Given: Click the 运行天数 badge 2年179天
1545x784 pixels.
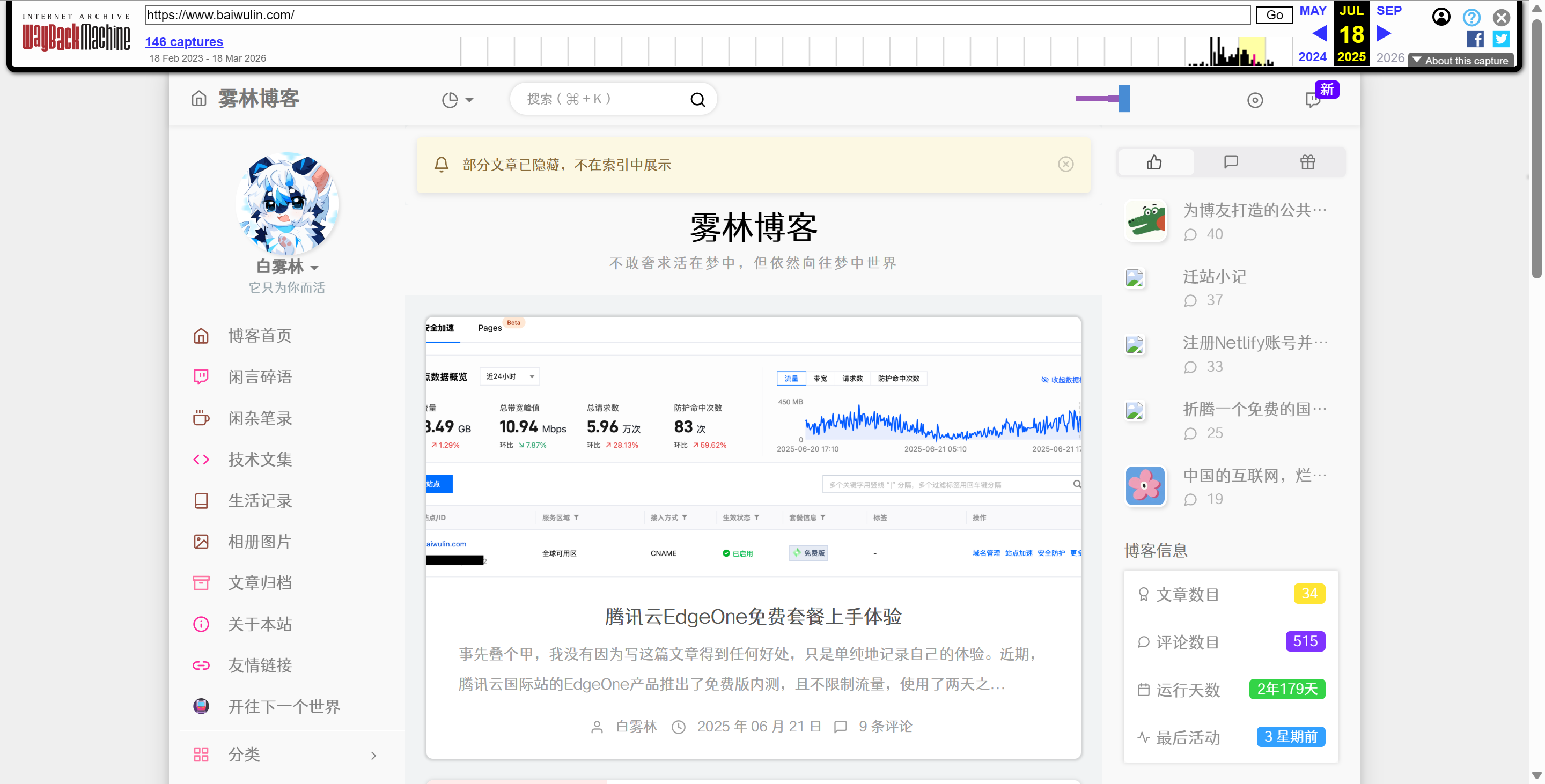Looking at the screenshot, I should [x=1287, y=689].
